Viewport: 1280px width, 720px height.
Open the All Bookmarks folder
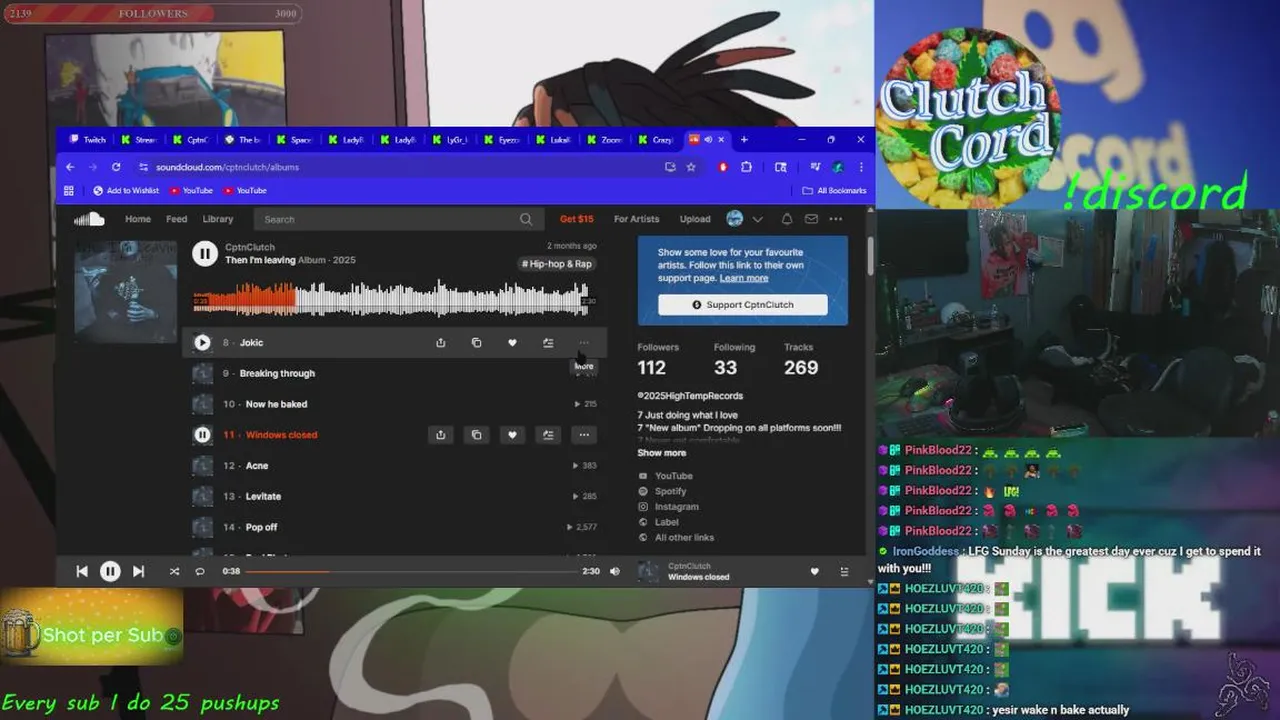click(834, 190)
